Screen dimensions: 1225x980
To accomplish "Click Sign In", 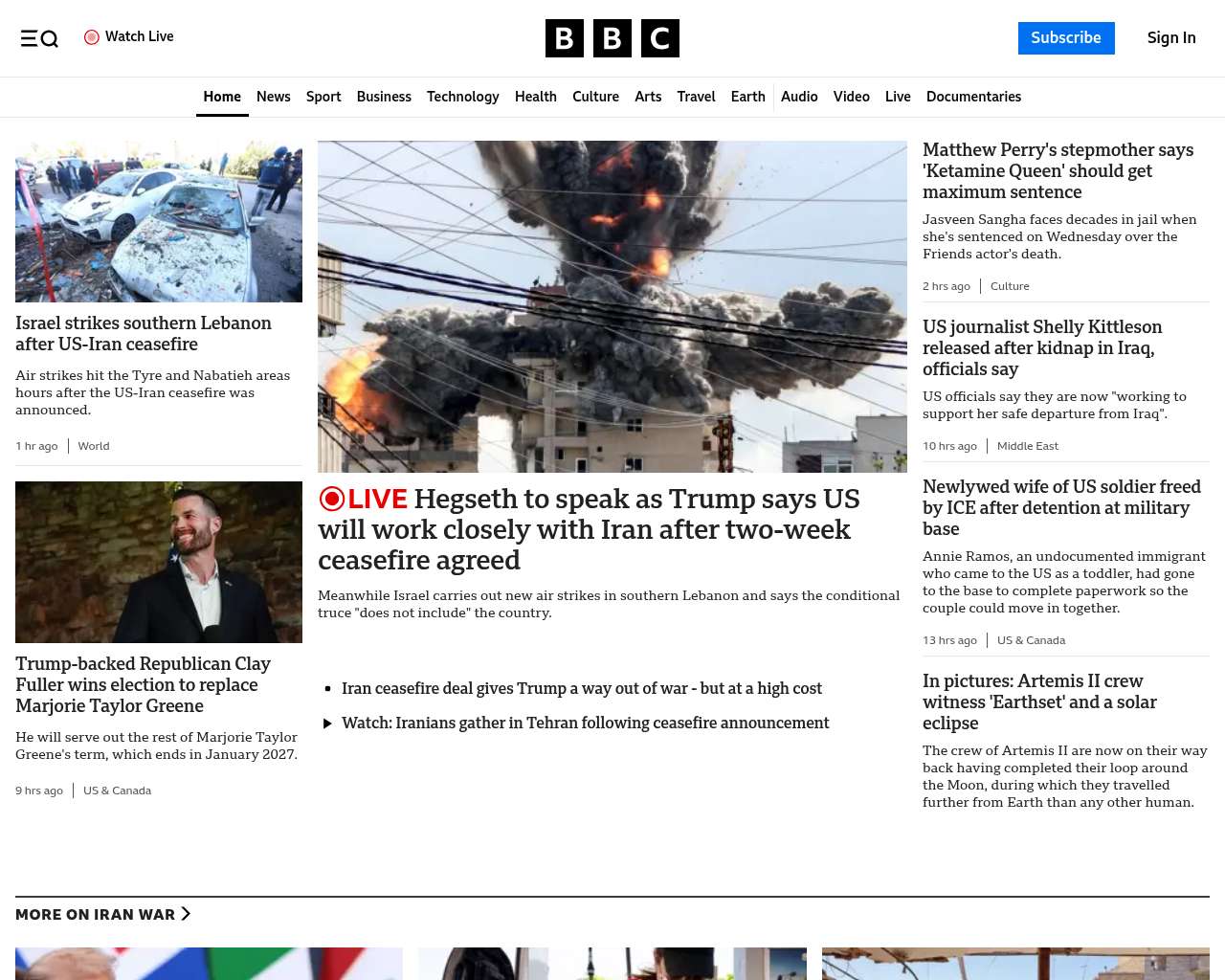I will click(x=1170, y=38).
